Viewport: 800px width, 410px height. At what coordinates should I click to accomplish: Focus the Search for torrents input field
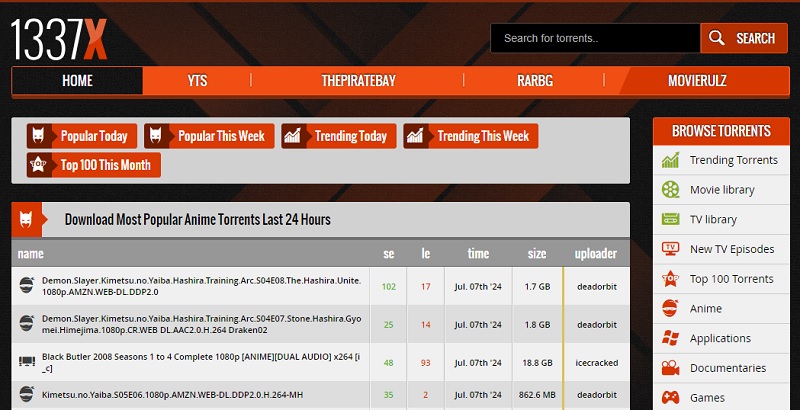(595, 39)
